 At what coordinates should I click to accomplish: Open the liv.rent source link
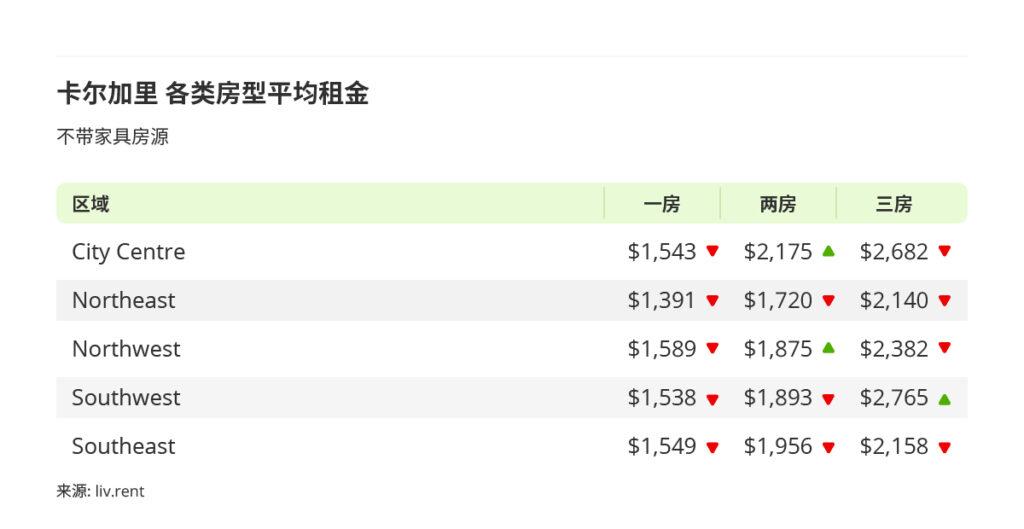(x=120, y=491)
